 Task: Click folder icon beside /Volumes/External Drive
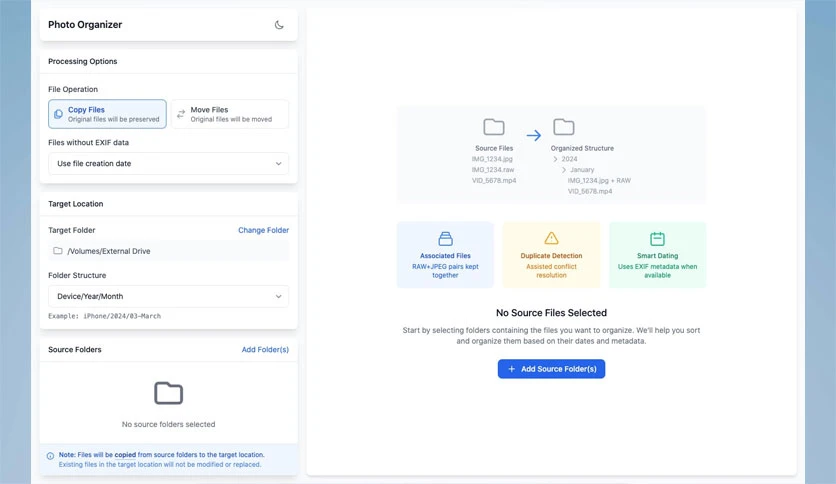coord(58,251)
